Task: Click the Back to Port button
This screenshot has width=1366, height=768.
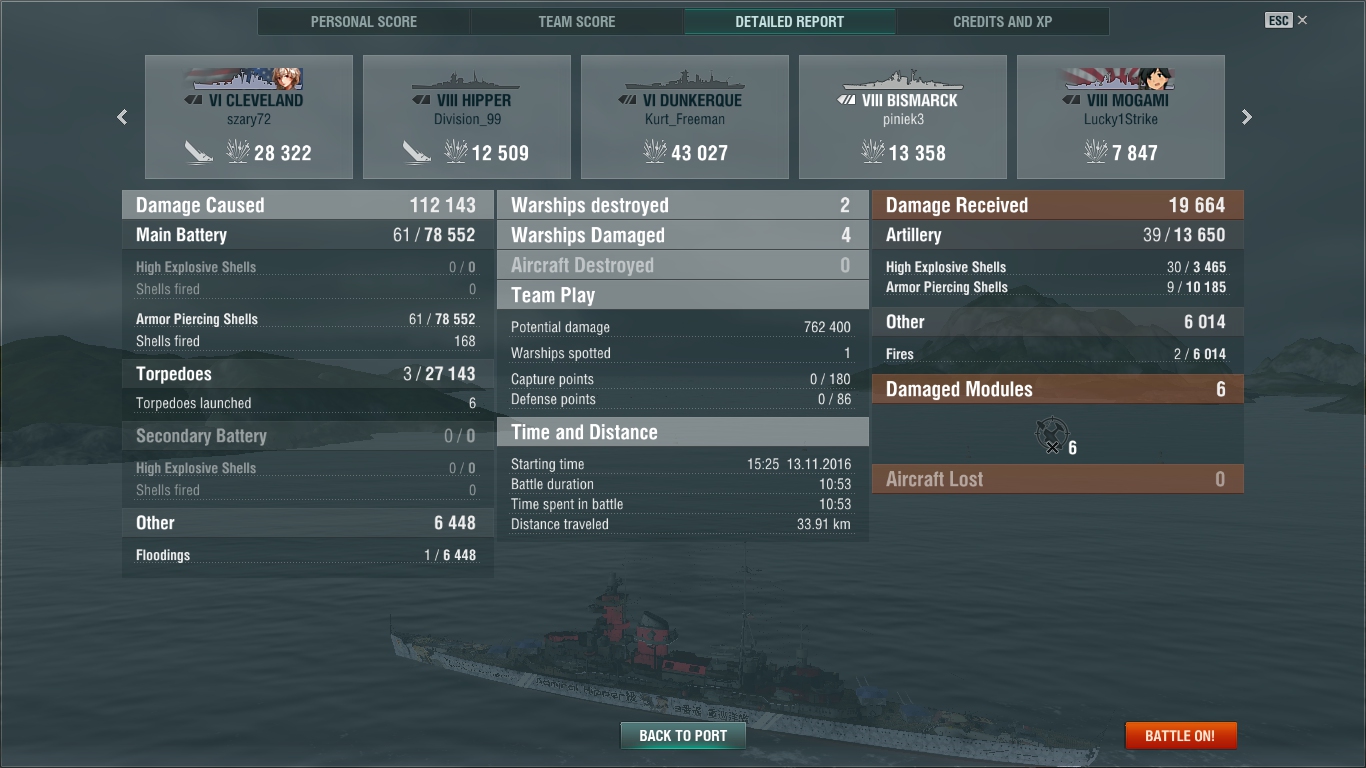Action: click(683, 736)
